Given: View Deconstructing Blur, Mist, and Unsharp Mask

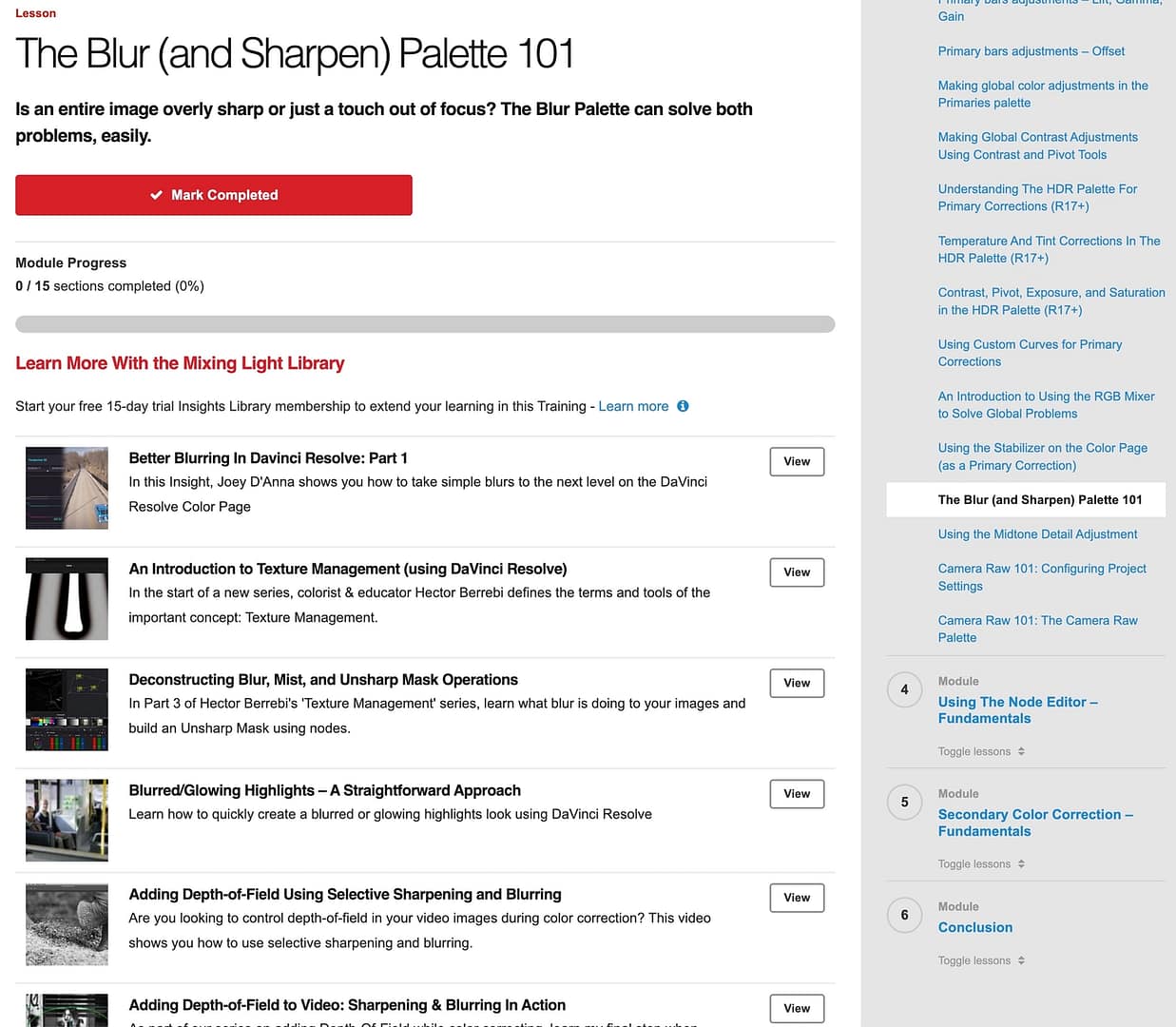Looking at the screenshot, I should pyautogui.click(x=797, y=684).
